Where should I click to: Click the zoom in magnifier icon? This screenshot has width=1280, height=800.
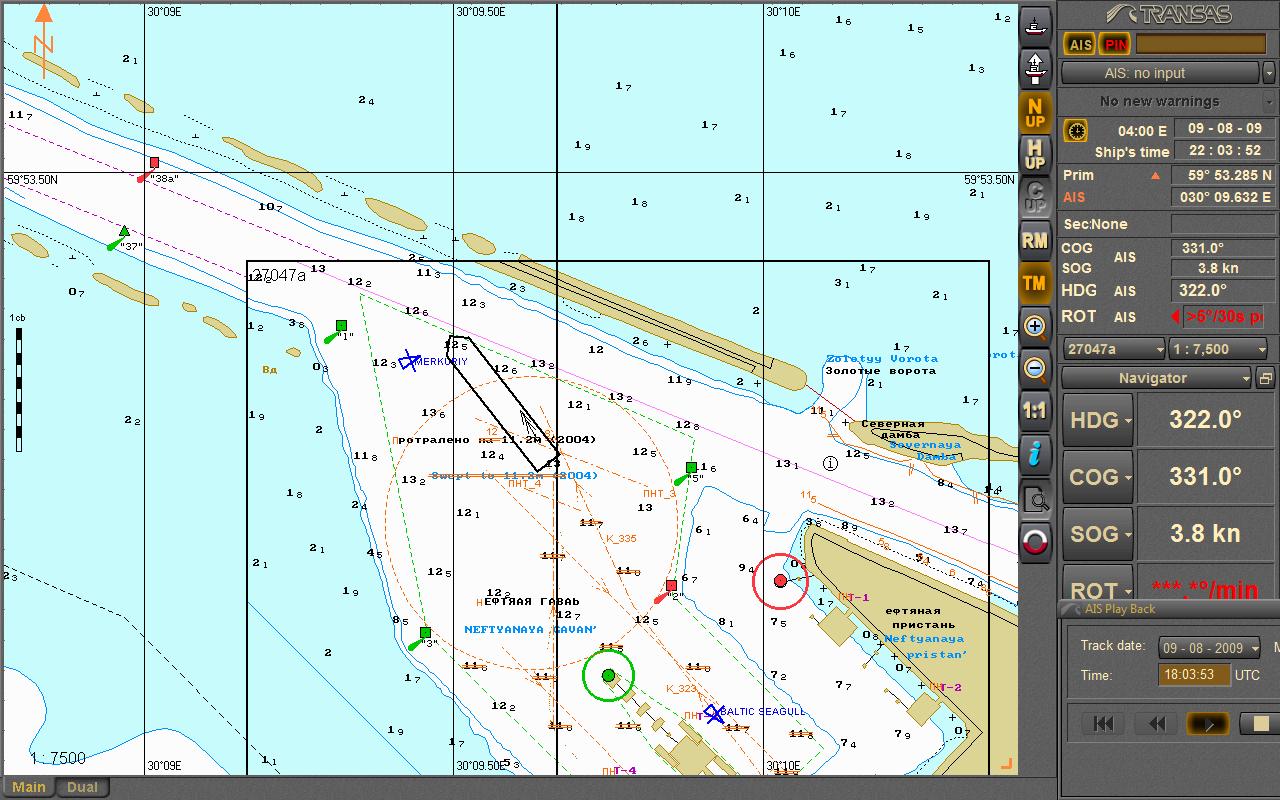click(1035, 326)
